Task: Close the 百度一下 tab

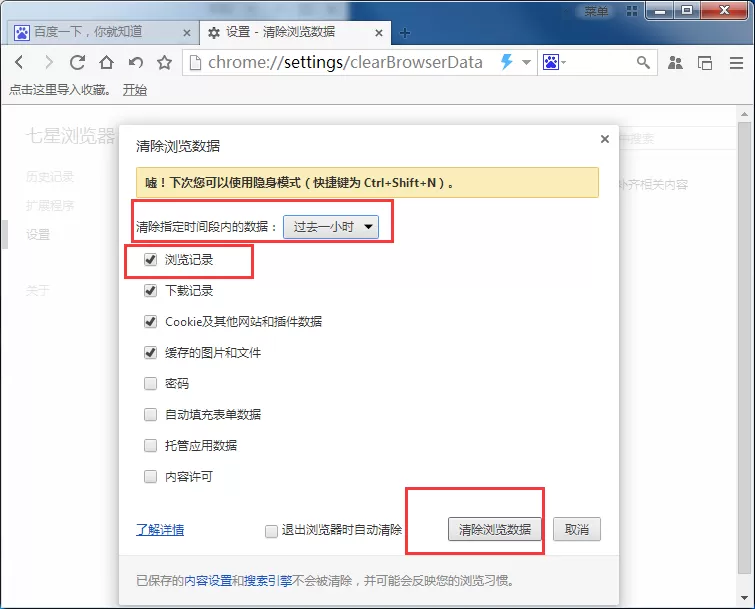Action: tap(187, 33)
